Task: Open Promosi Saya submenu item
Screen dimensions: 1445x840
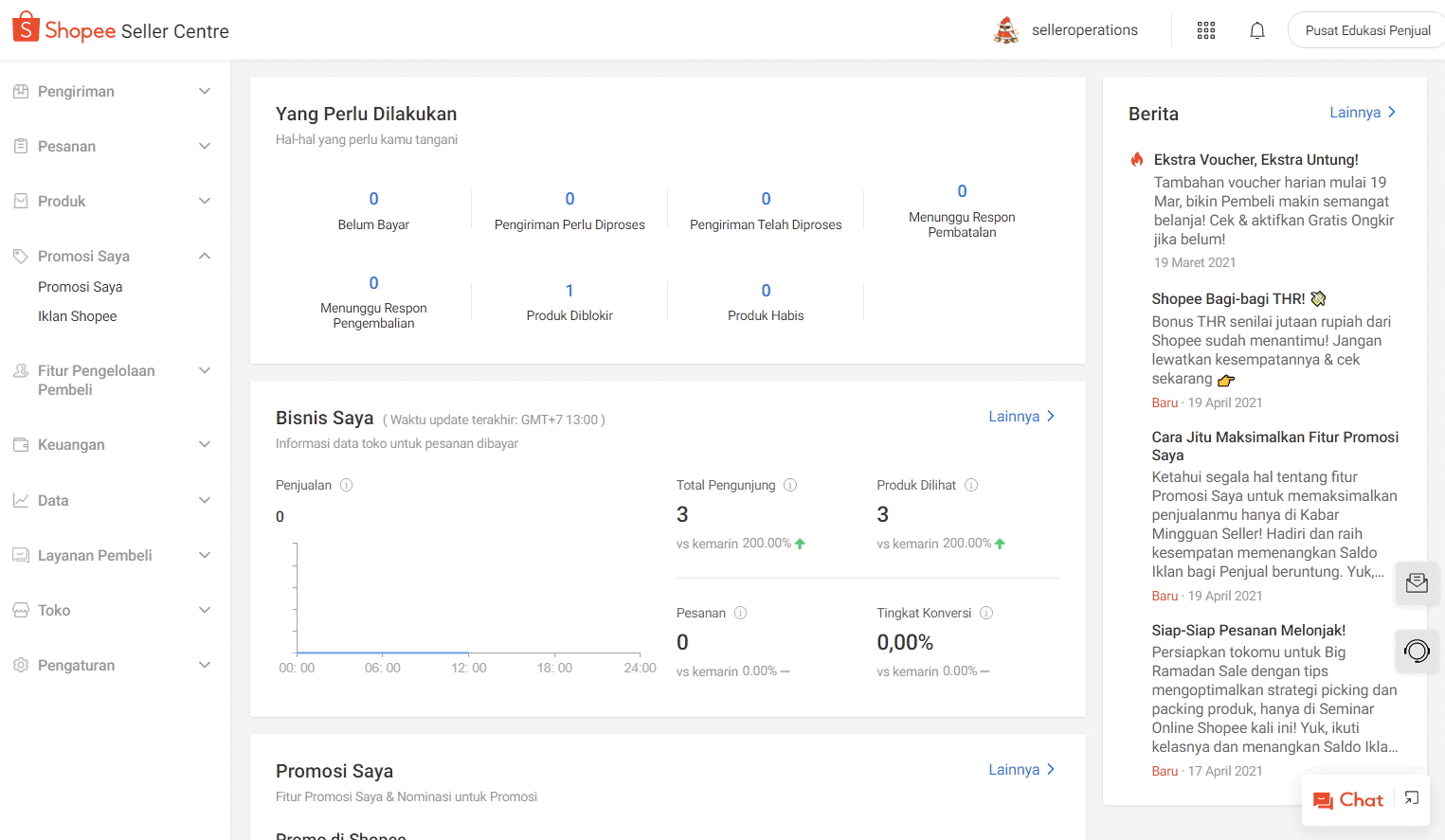Action: [81, 287]
